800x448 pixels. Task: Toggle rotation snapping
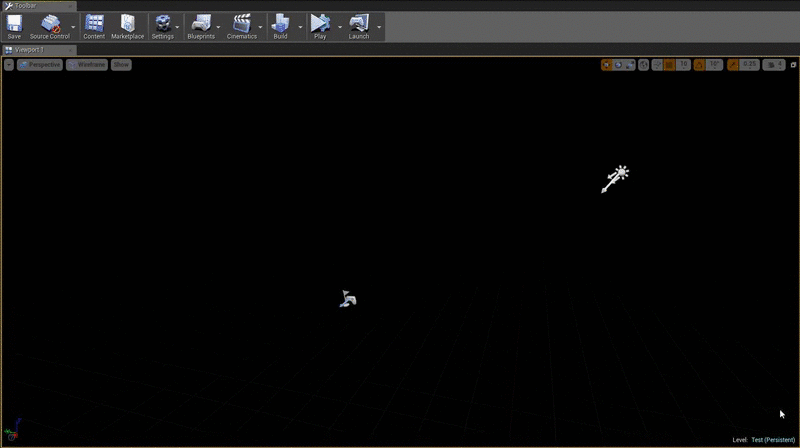point(699,65)
